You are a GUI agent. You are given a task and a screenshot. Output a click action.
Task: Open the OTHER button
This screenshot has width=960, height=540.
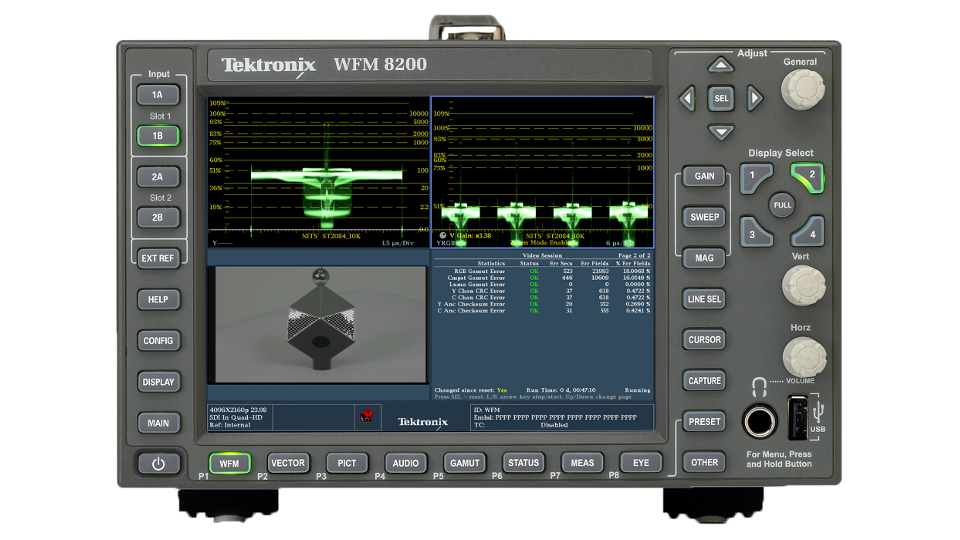click(704, 463)
